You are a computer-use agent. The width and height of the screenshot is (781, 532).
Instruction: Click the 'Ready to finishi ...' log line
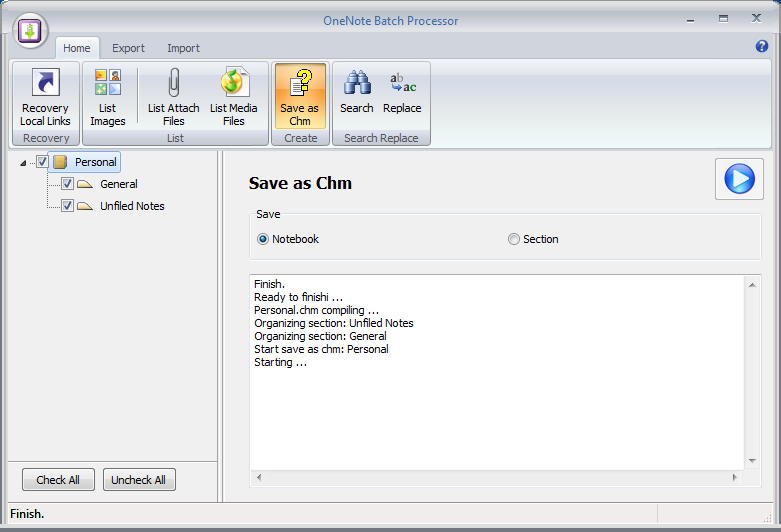coord(298,297)
